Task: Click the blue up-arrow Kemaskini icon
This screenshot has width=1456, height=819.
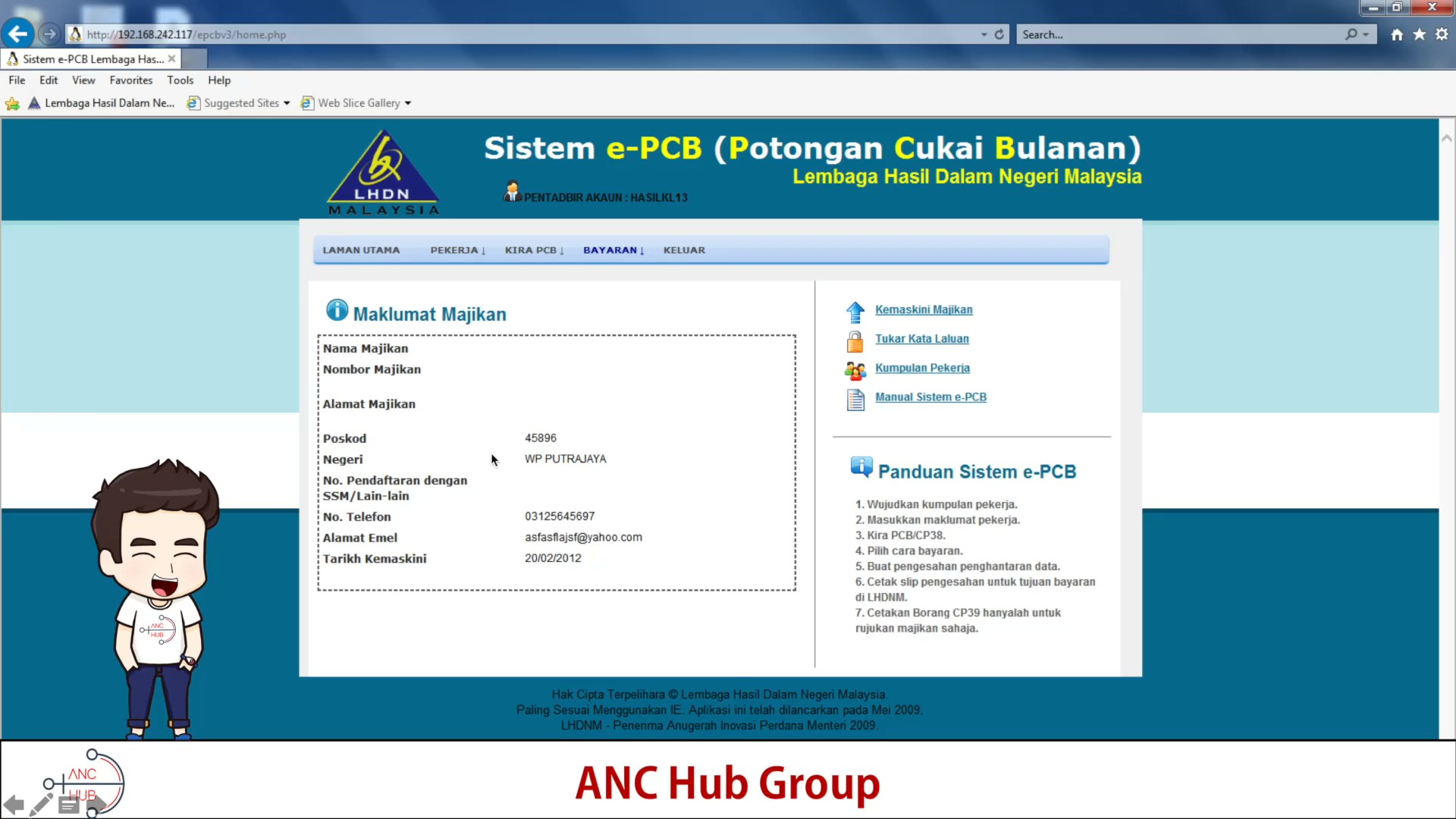Action: 855,312
